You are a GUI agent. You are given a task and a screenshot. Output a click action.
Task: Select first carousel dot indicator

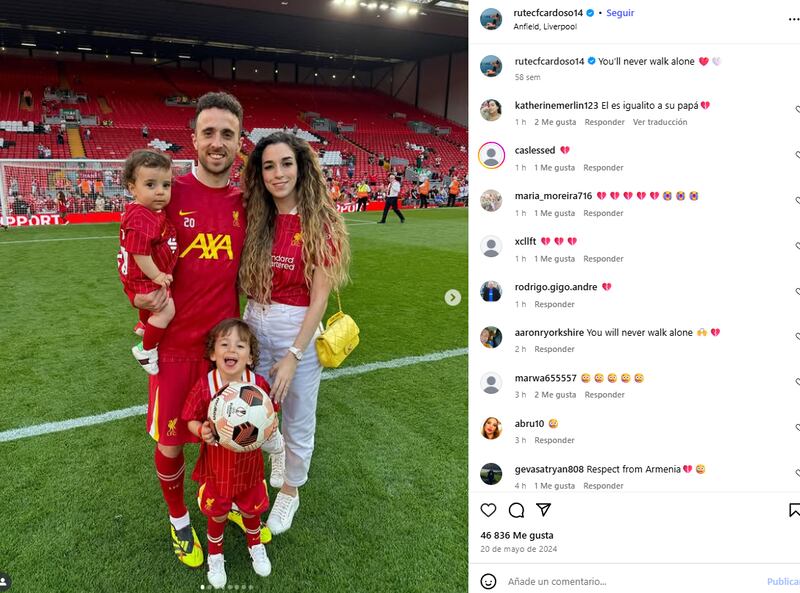203,587
